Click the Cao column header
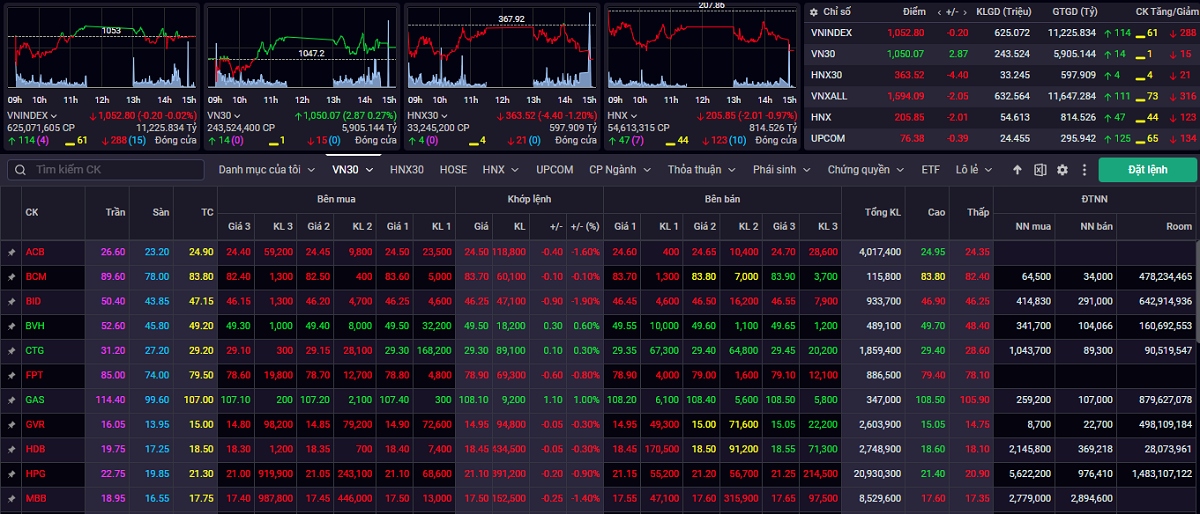Screen dimensions: 1200x514 936,212
